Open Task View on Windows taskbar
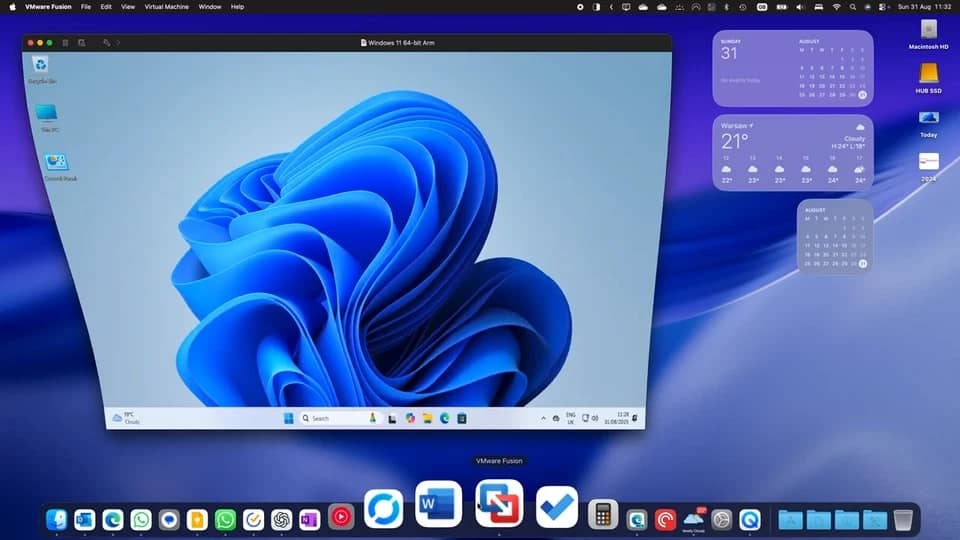 pos(392,419)
